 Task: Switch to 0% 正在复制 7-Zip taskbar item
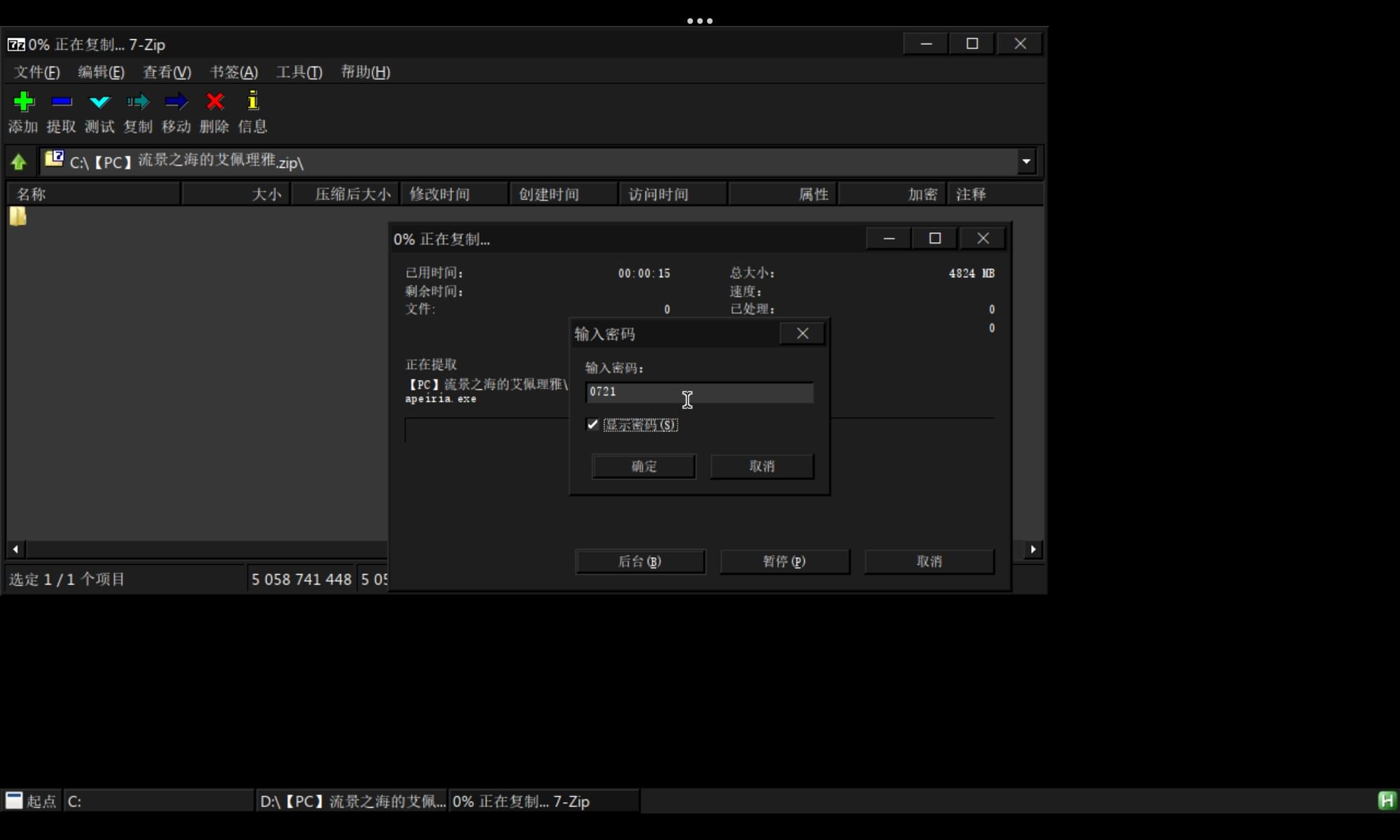pos(544,801)
